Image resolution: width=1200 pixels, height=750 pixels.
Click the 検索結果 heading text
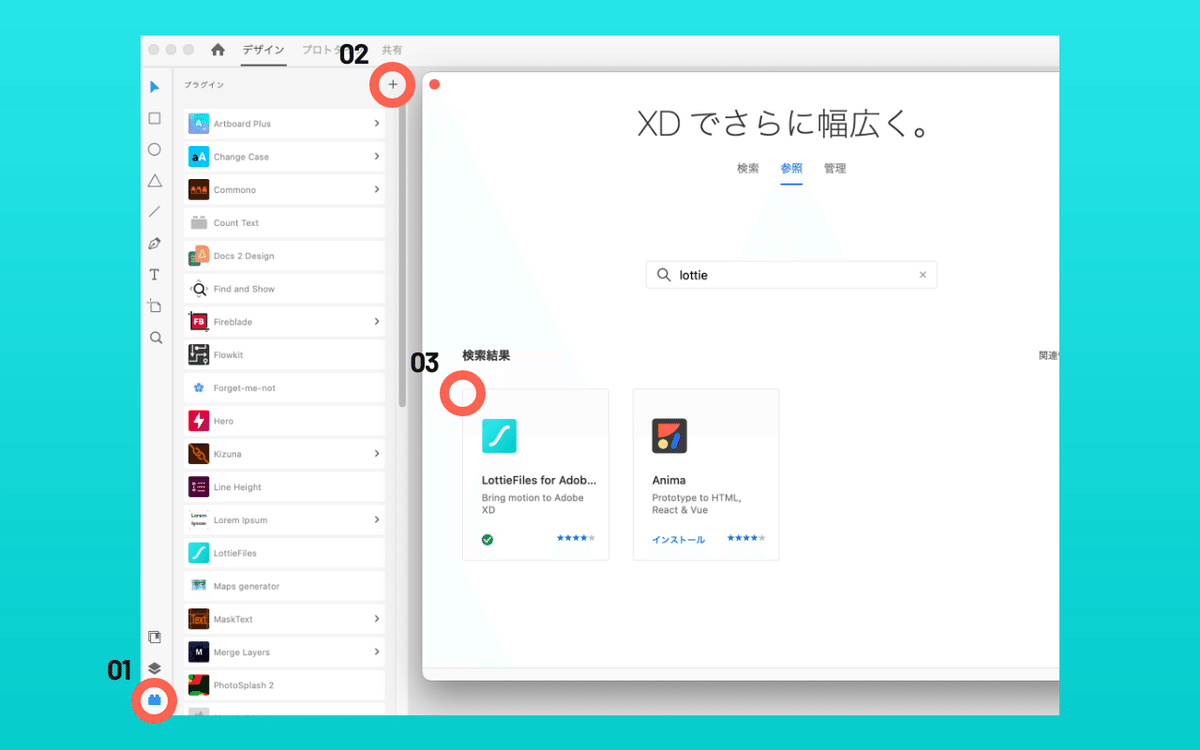coord(486,355)
